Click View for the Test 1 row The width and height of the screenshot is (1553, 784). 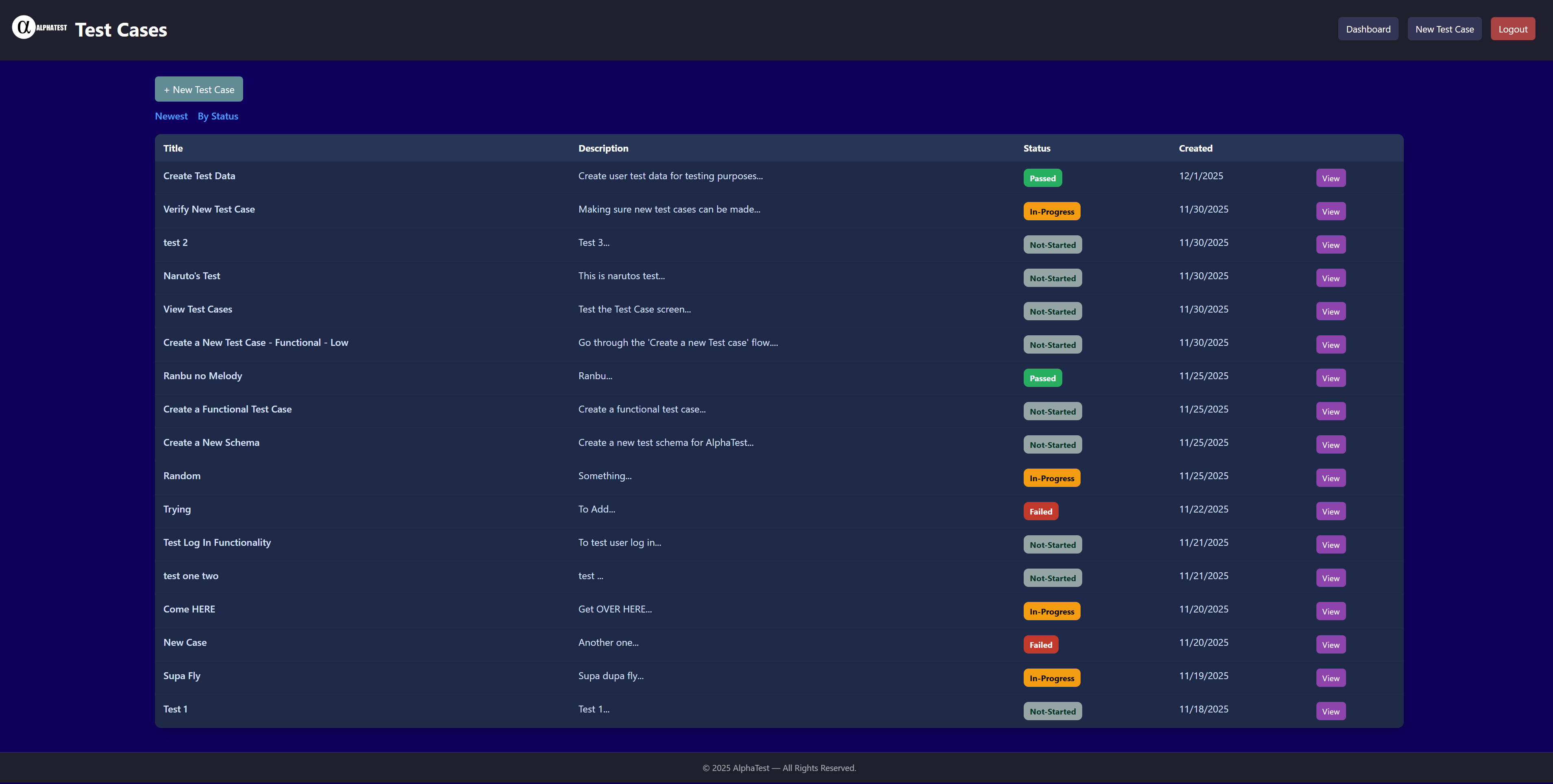1330,712
